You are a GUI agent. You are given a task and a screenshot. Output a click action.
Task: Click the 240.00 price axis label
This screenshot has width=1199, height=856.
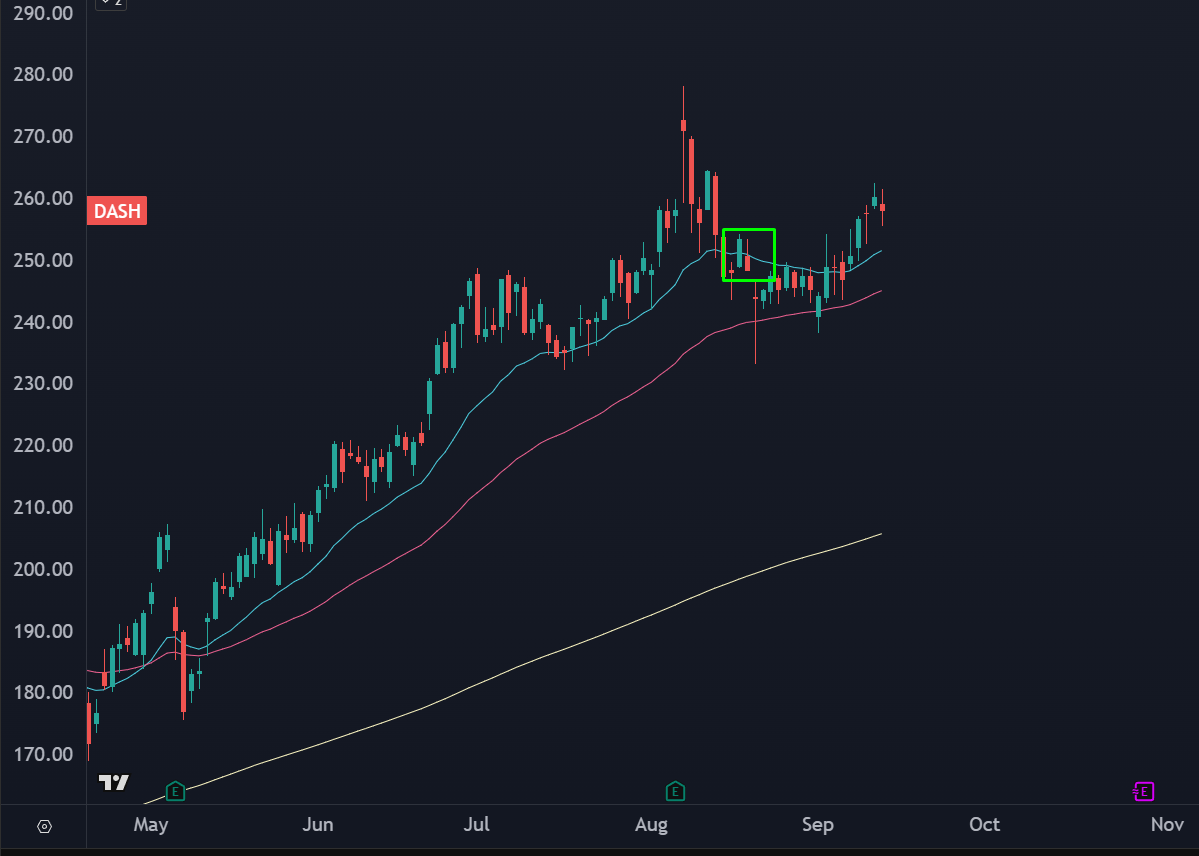[44, 322]
